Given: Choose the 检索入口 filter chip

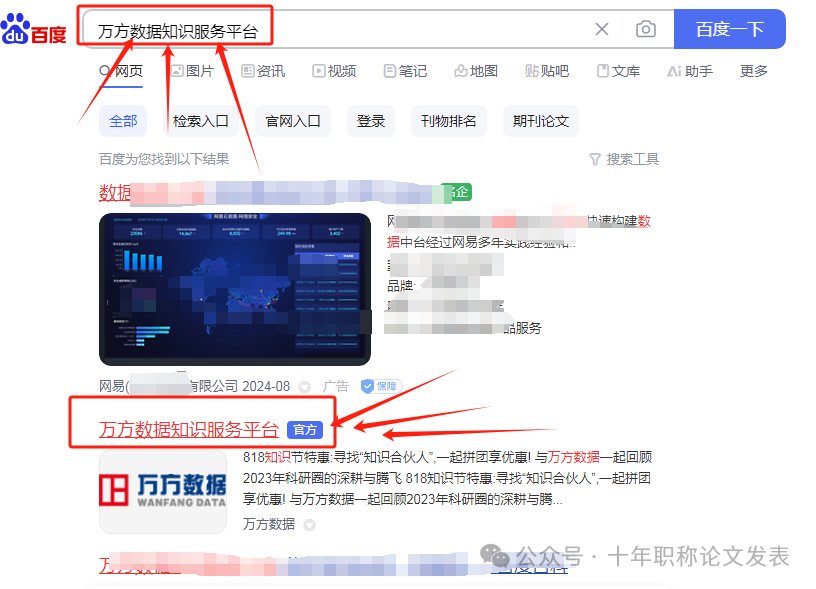Looking at the screenshot, I should [x=200, y=121].
